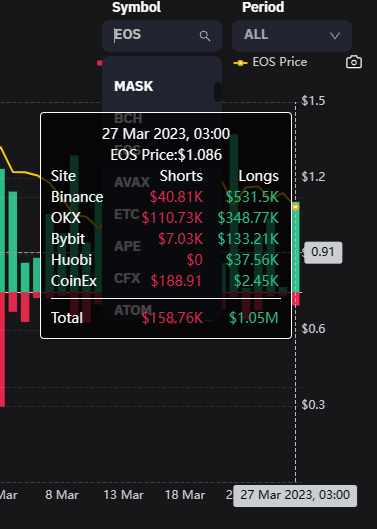Select APE from the symbol list
Screen dimensions: 377x529
(127, 246)
